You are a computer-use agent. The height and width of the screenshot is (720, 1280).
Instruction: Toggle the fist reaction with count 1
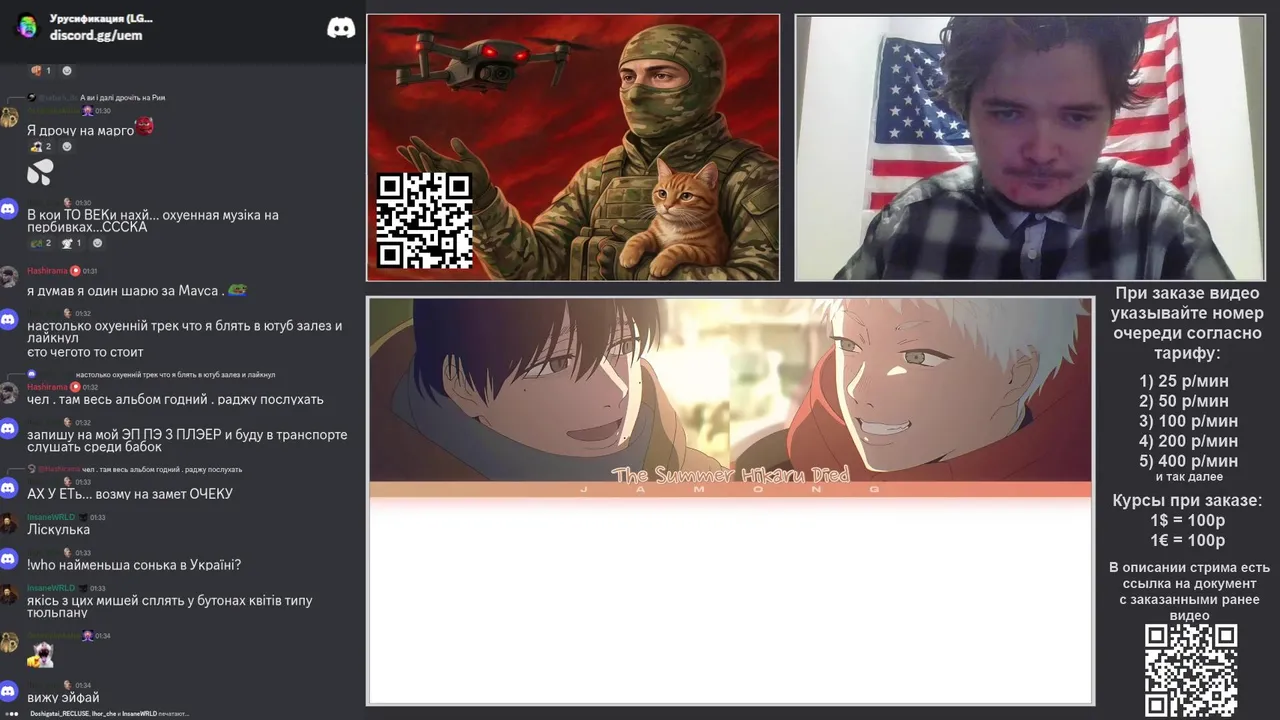41,71
